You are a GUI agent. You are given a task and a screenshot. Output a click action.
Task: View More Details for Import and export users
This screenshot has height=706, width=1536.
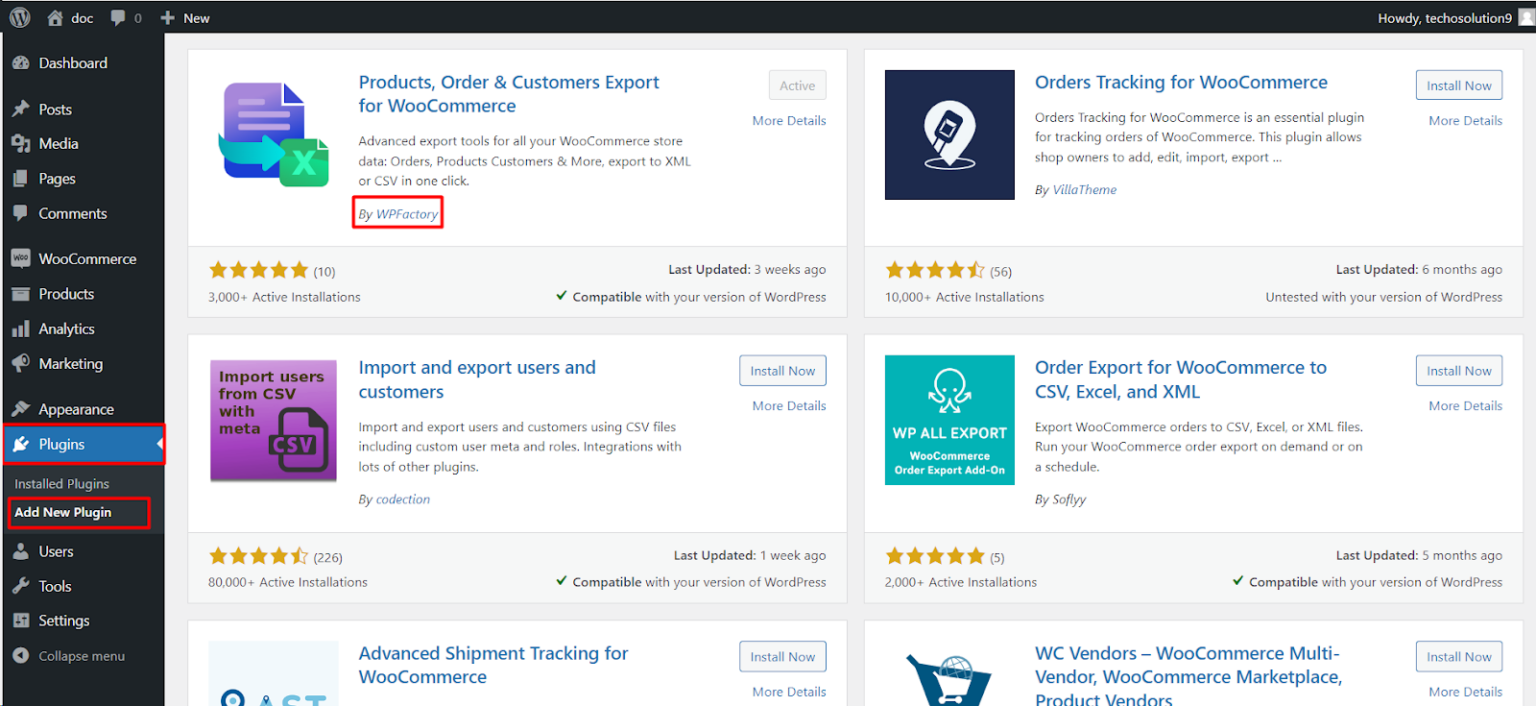point(787,405)
